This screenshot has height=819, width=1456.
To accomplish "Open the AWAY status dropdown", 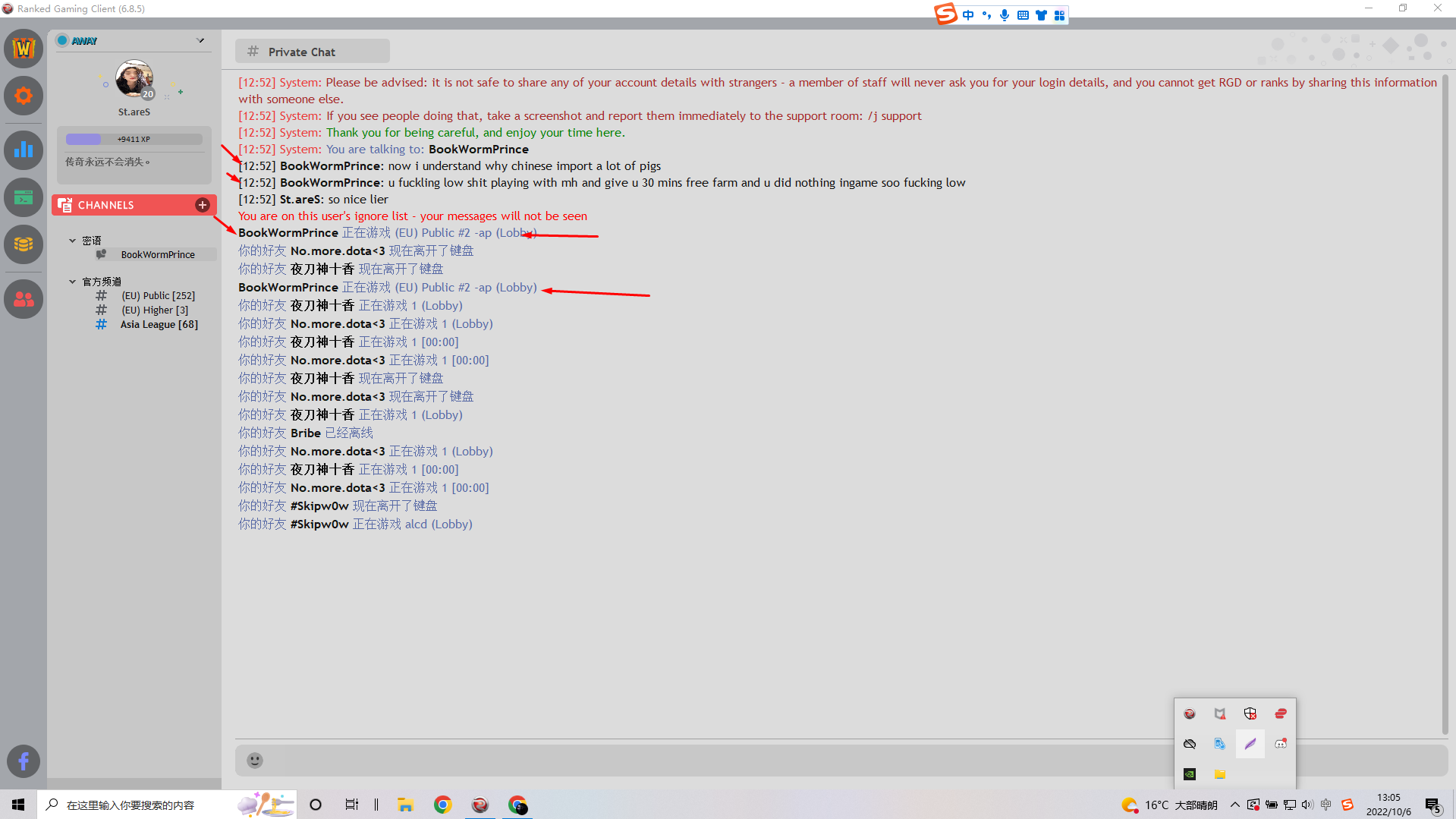I will pyautogui.click(x=200, y=40).
